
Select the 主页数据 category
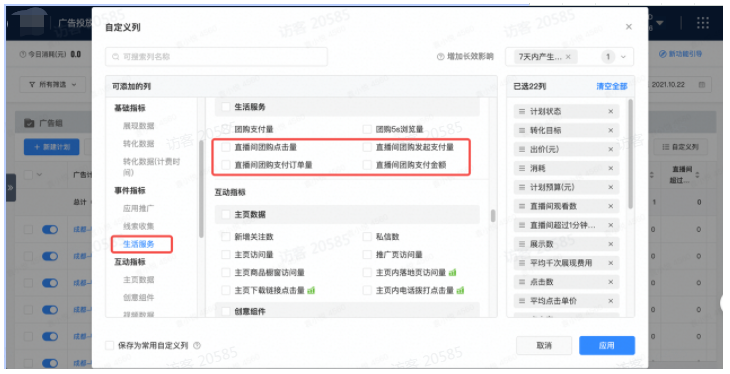138,279
